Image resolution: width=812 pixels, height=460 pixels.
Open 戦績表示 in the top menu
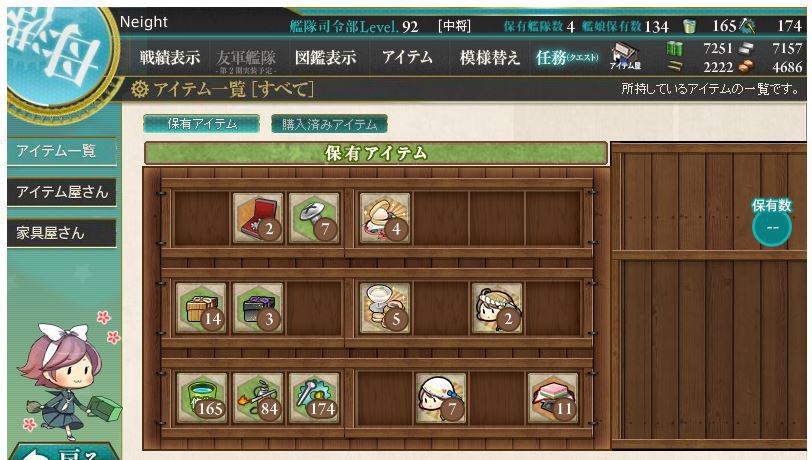[169, 58]
